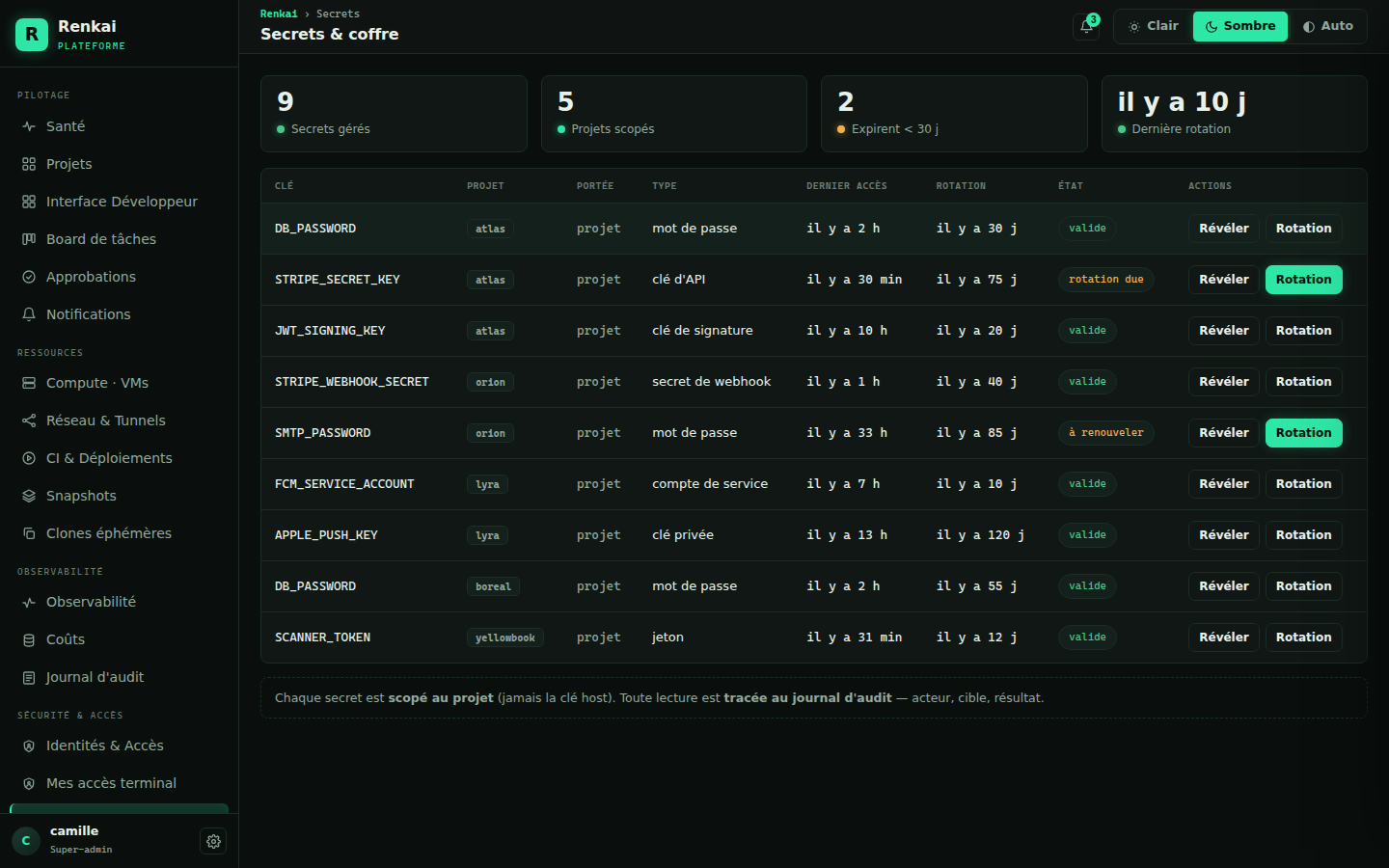Viewport: 1389px width, 868px height.
Task: Click the Notifications bell icon in sidebar
Action: (29, 314)
